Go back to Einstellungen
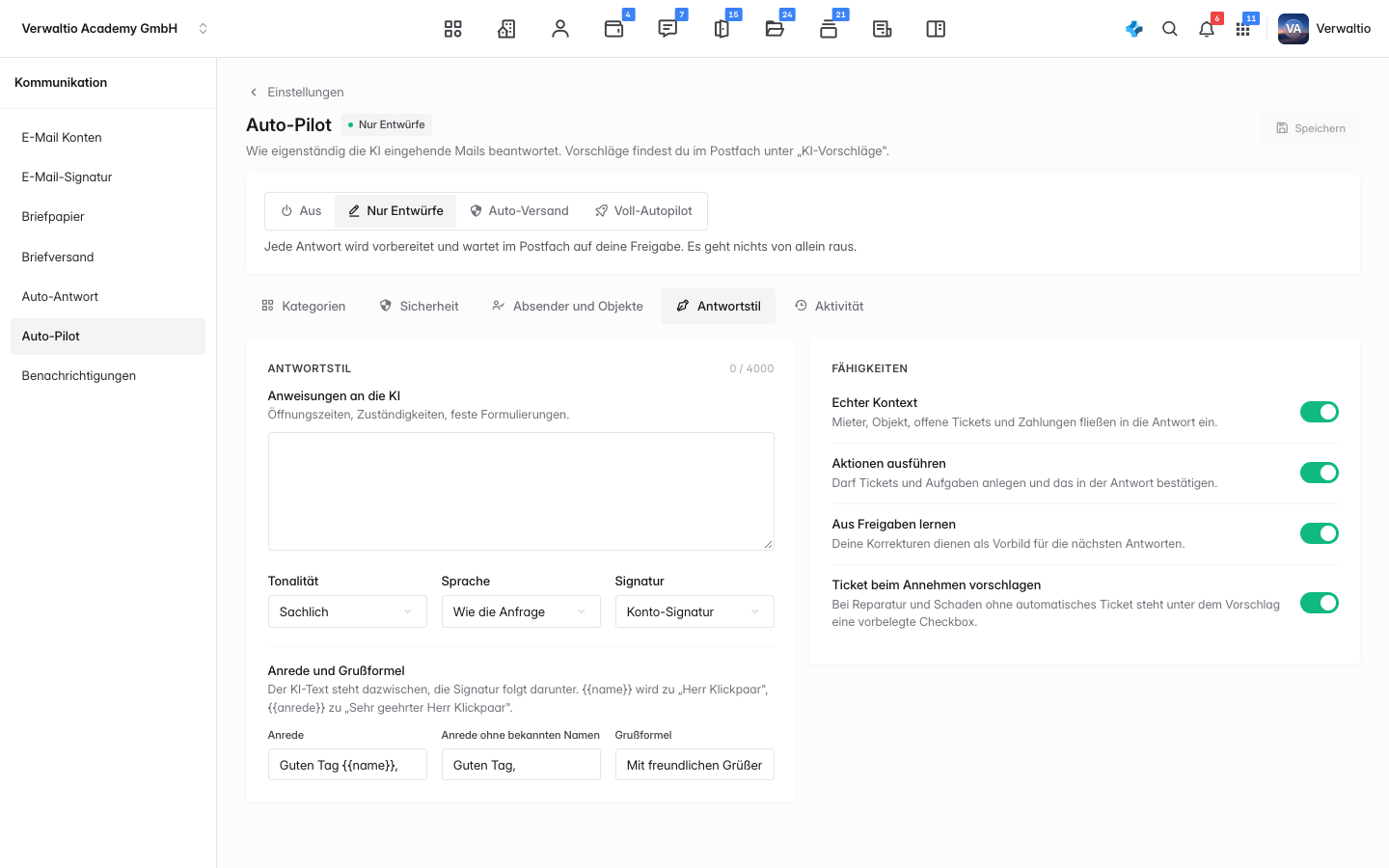 coord(297,93)
